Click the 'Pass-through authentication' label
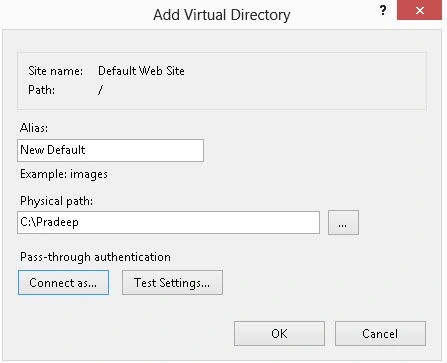Viewport: 447px width, 363px height. (95, 257)
